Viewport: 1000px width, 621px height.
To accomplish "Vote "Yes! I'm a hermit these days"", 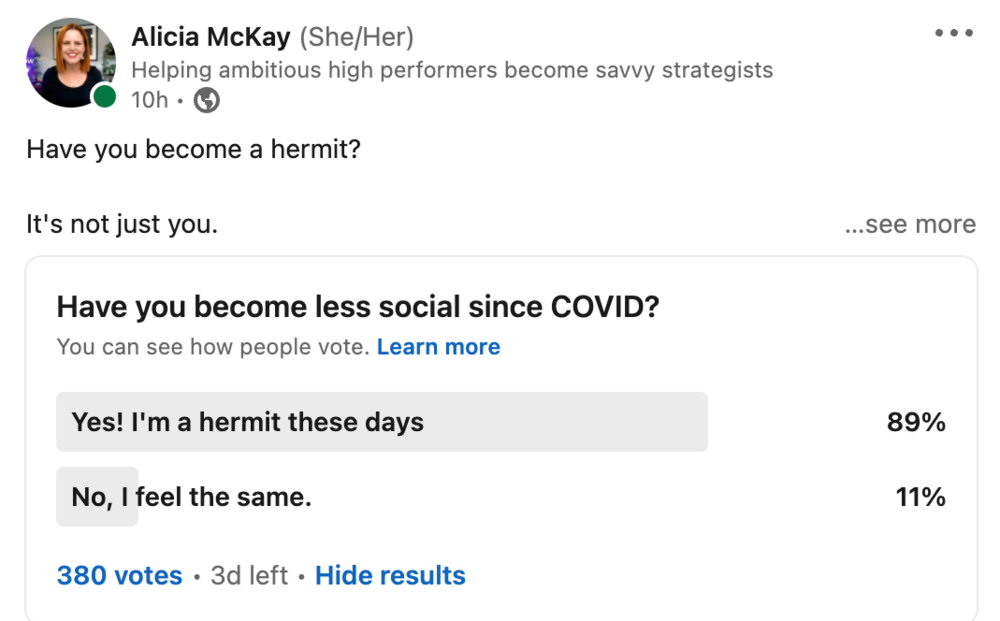I will 381,422.
